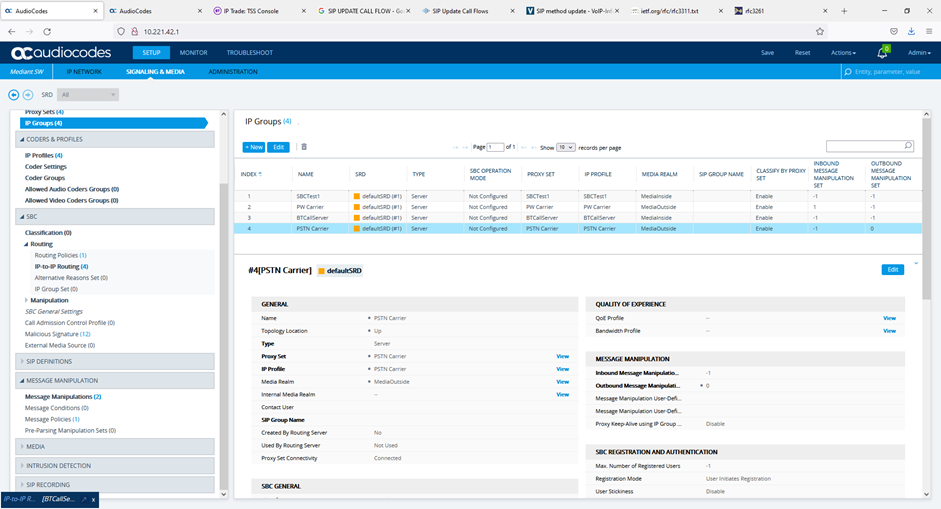Click the New button
The width and height of the screenshot is (941, 509).
pos(254,147)
